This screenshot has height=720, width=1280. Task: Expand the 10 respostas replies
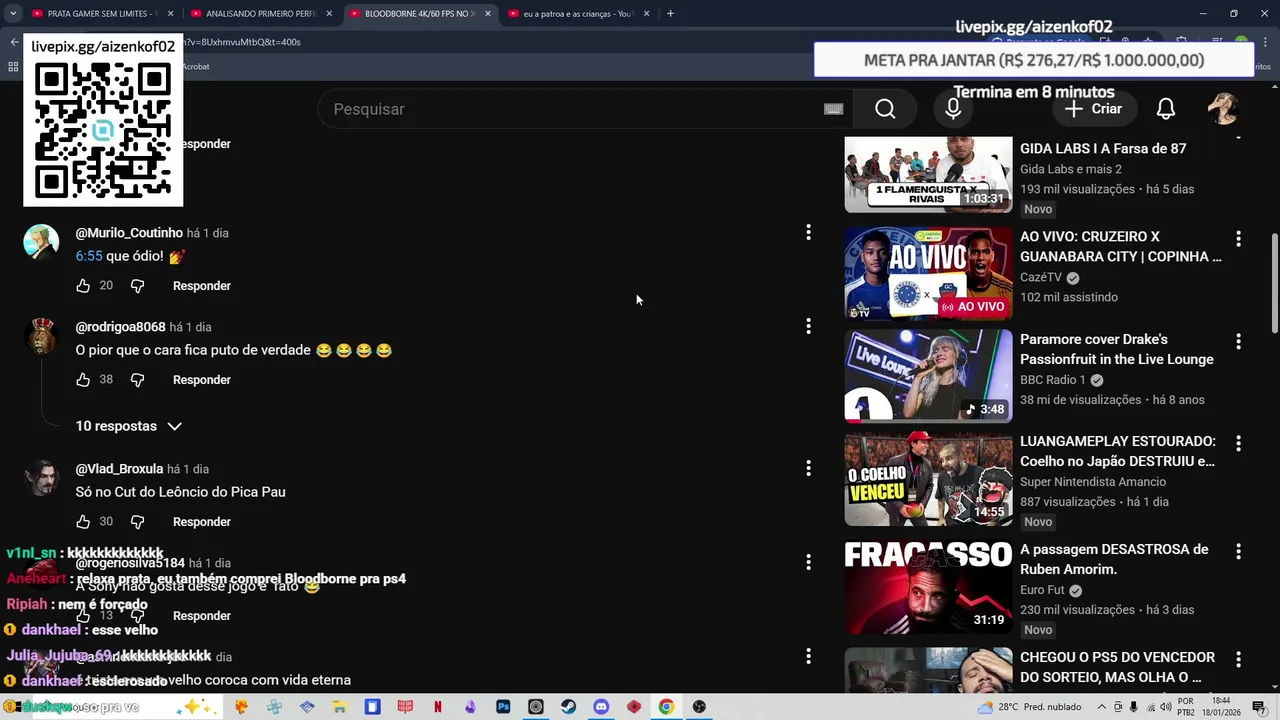pos(129,426)
